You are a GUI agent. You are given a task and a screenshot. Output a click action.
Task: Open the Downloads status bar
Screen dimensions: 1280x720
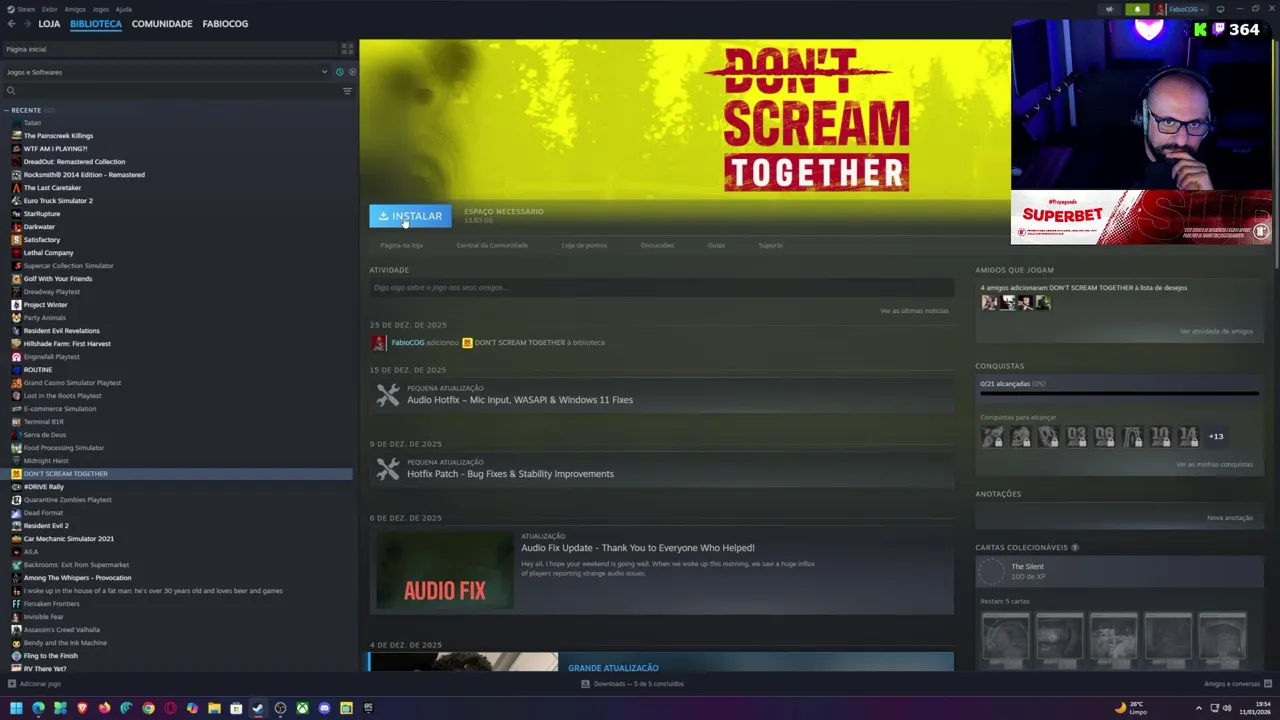click(633, 684)
